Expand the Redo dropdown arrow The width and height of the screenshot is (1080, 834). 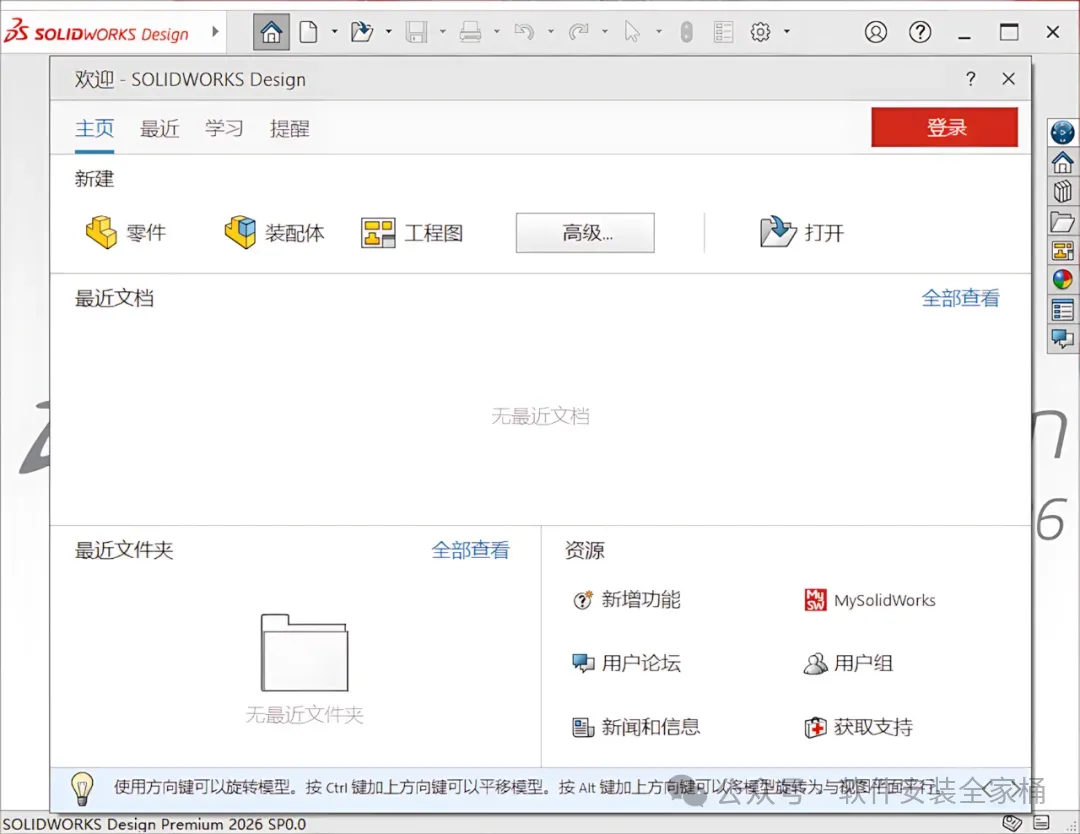(605, 32)
